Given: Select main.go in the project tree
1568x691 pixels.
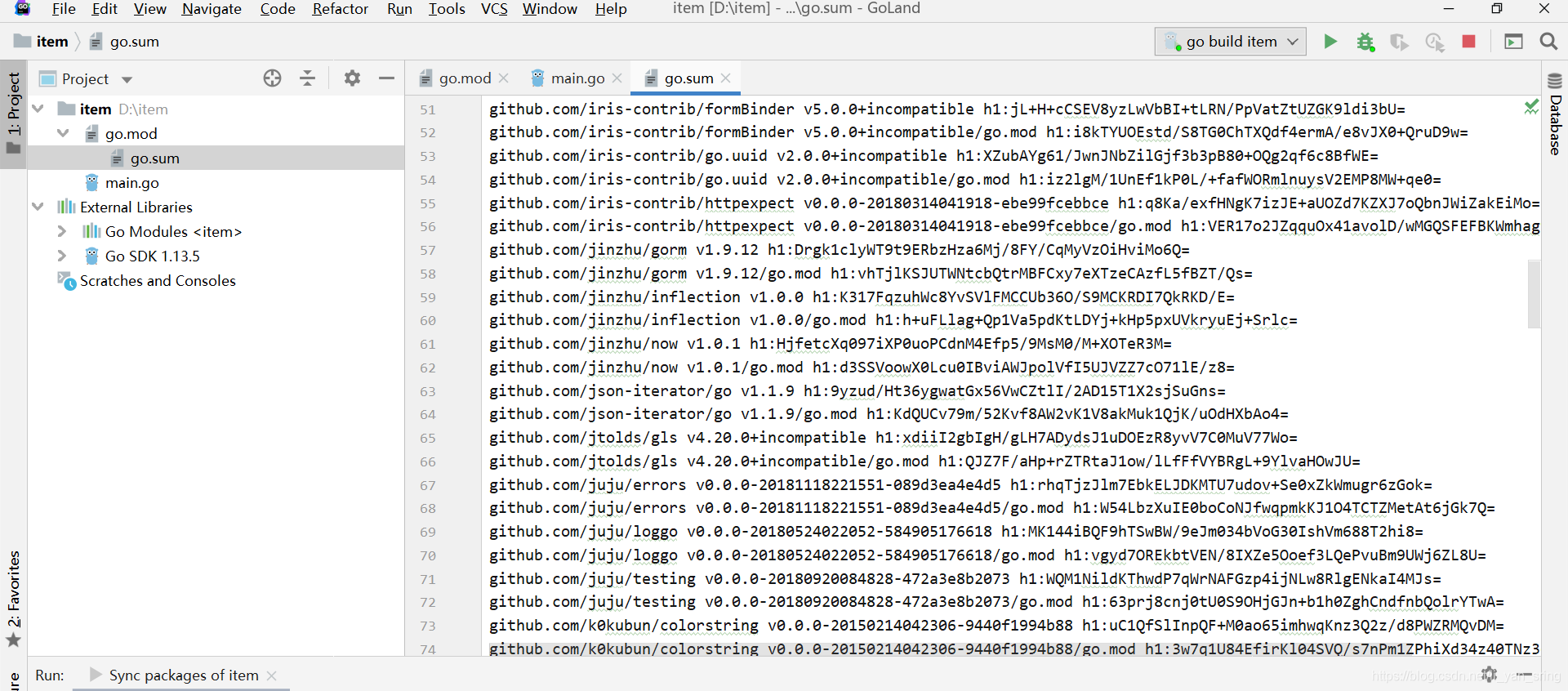Looking at the screenshot, I should pyautogui.click(x=131, y=183).
